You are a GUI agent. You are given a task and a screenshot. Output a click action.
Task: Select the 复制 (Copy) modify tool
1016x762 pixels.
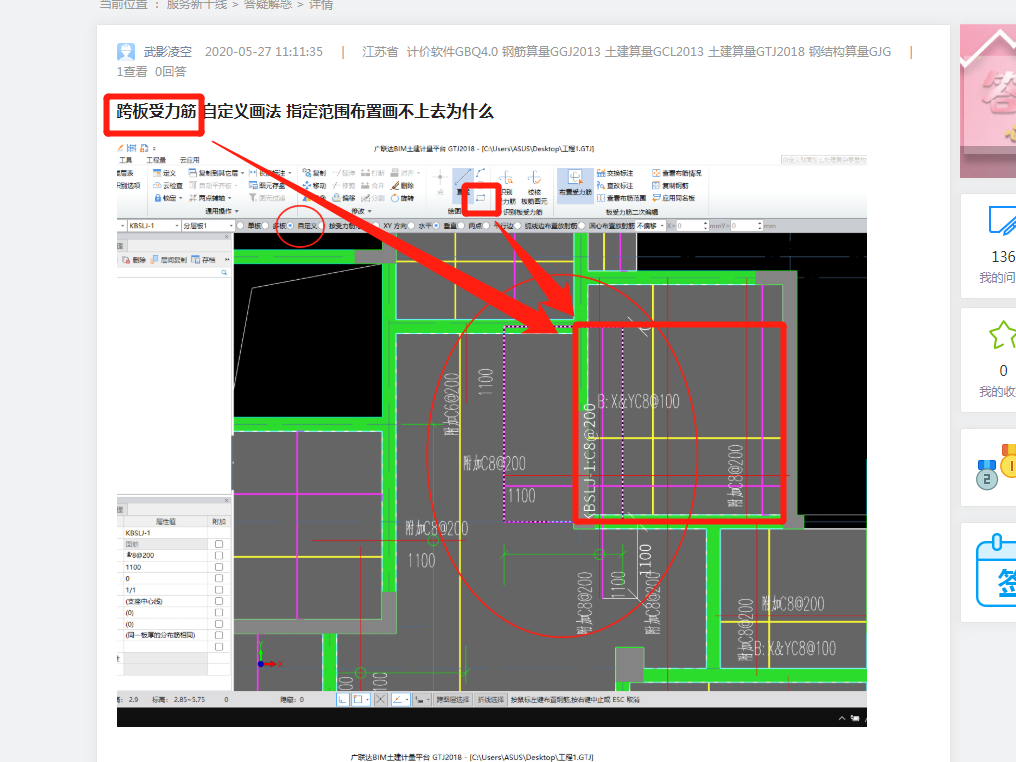pos(314,173)
